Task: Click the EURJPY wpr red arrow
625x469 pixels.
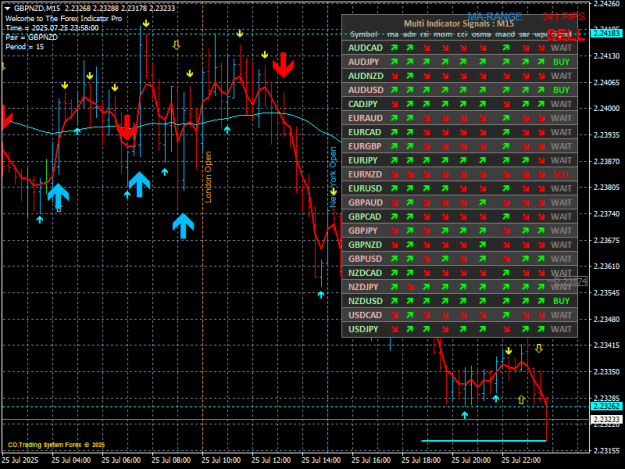Action: (541, 160)
